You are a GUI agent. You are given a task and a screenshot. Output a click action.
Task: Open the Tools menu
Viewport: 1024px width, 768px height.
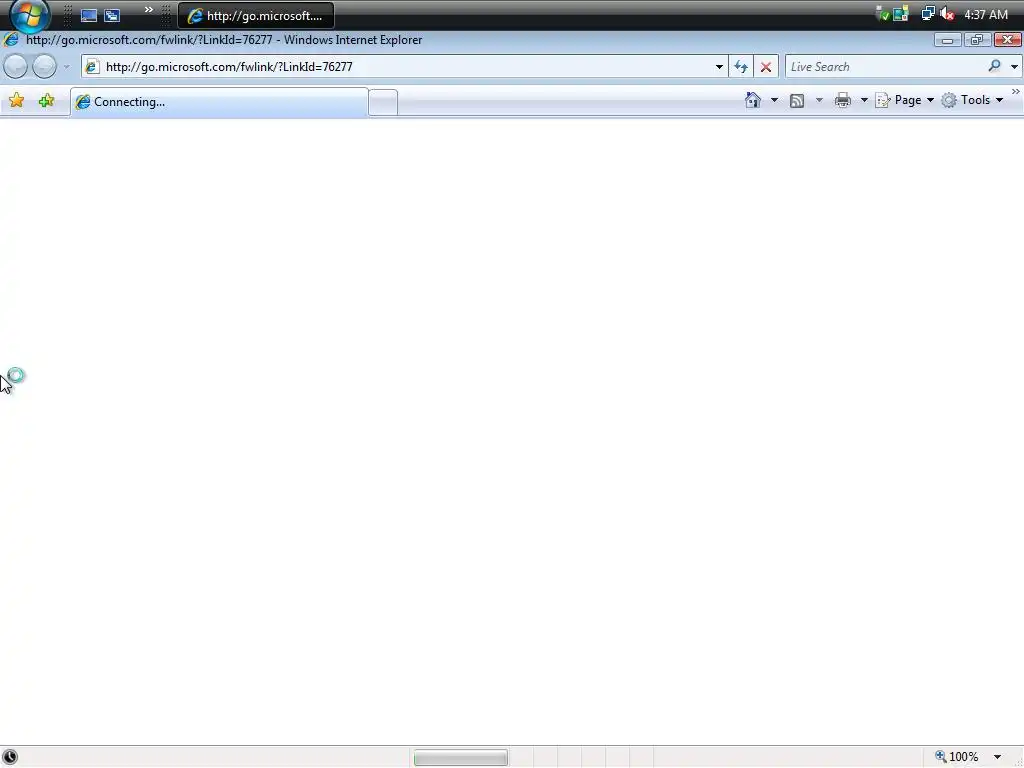[x=972, y=100]
